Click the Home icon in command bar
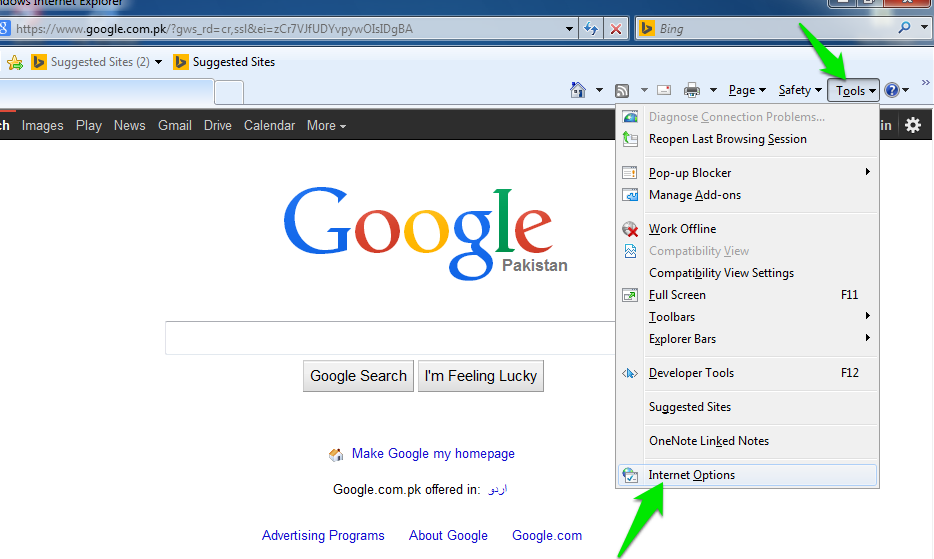The image size is (934, 559). (578, 90)
